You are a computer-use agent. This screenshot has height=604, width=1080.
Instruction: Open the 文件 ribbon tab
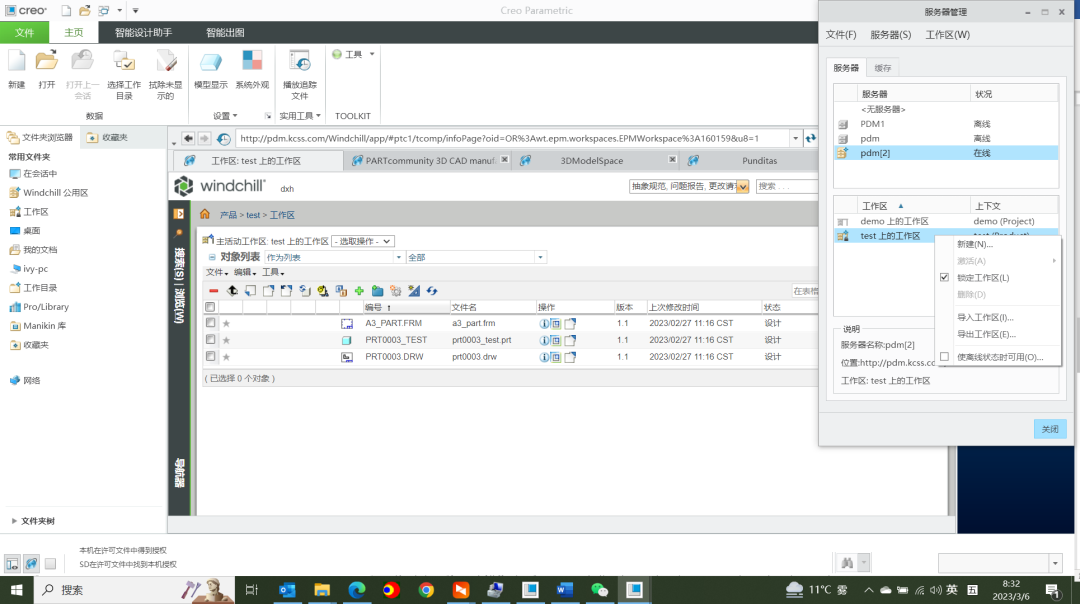pyautogui.click(x=24, y=32)
